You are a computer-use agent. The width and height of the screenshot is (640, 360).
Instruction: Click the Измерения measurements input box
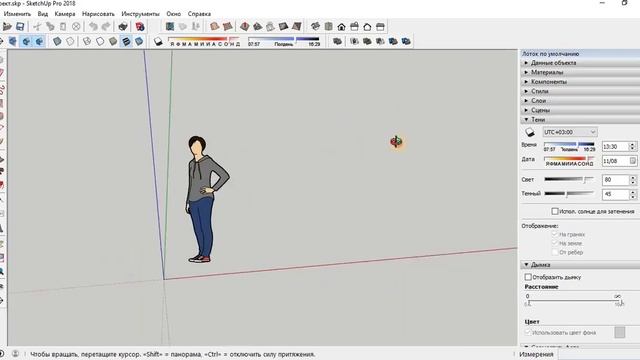click(598, 354)
